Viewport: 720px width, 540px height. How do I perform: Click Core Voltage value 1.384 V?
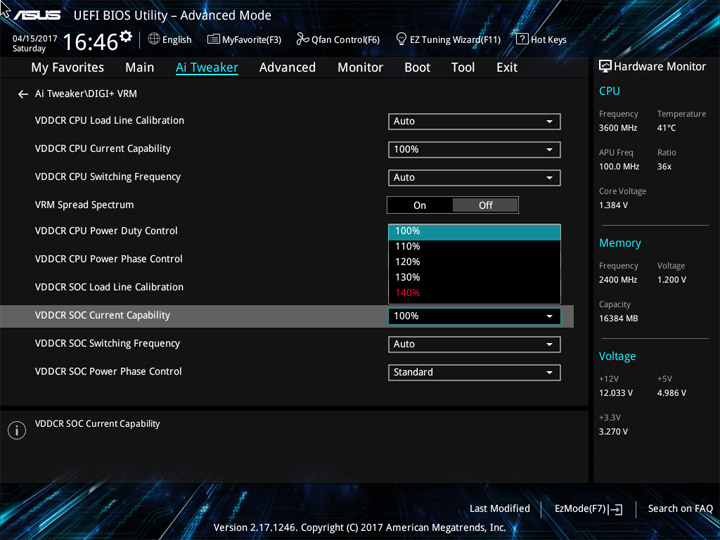(613, 205)
